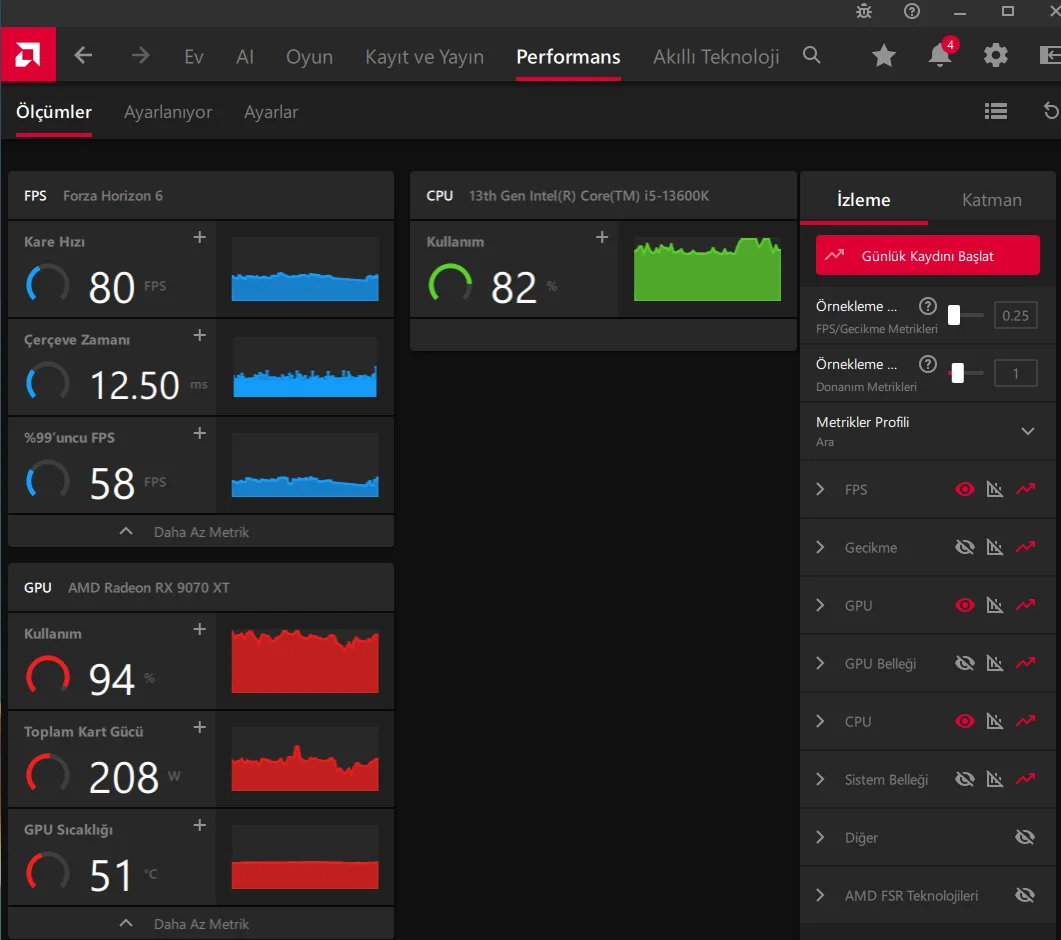The image size is (1061, 940).
Task: Open notifications bell icon
Action: tap(941, 53)
